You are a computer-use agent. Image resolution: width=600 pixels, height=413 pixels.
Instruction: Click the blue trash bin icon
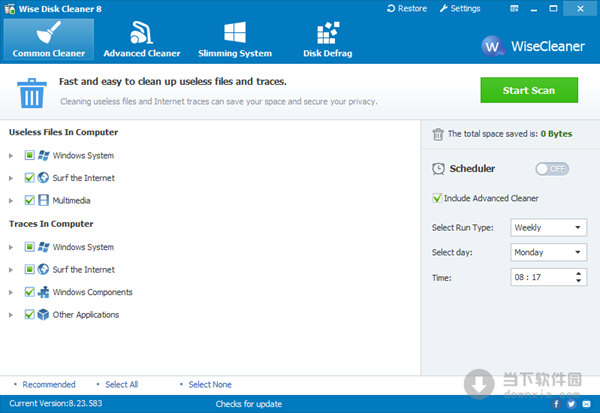(32, 93)
